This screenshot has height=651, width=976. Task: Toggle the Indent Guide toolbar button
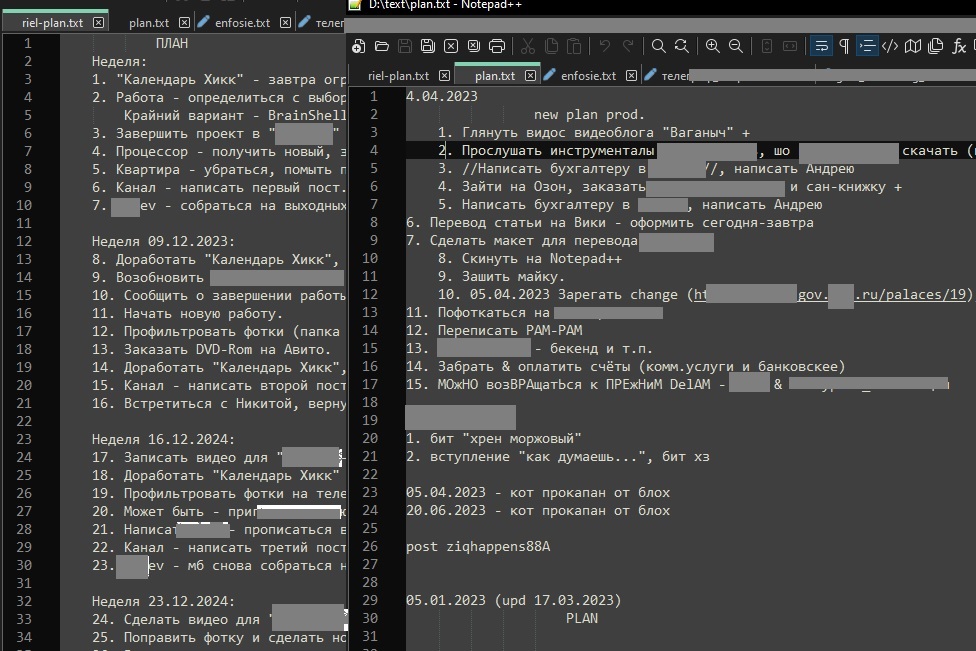coord(867,46)
